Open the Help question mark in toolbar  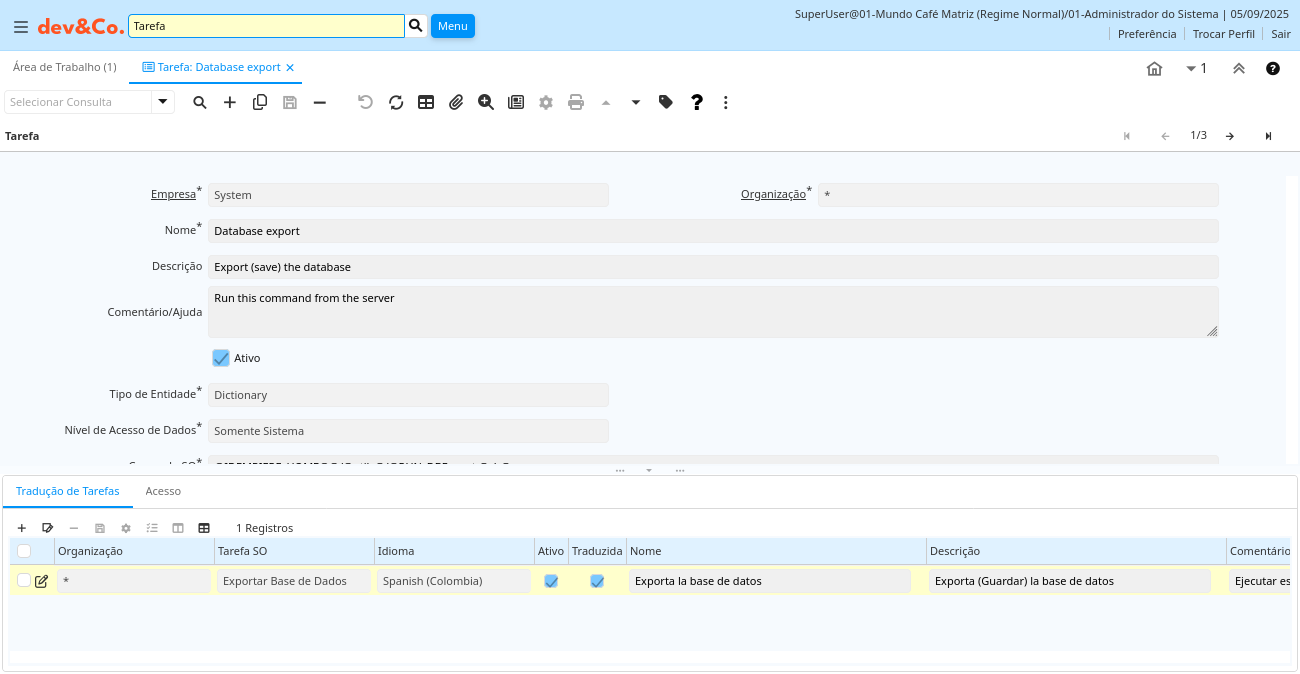(x=697, y=102)
